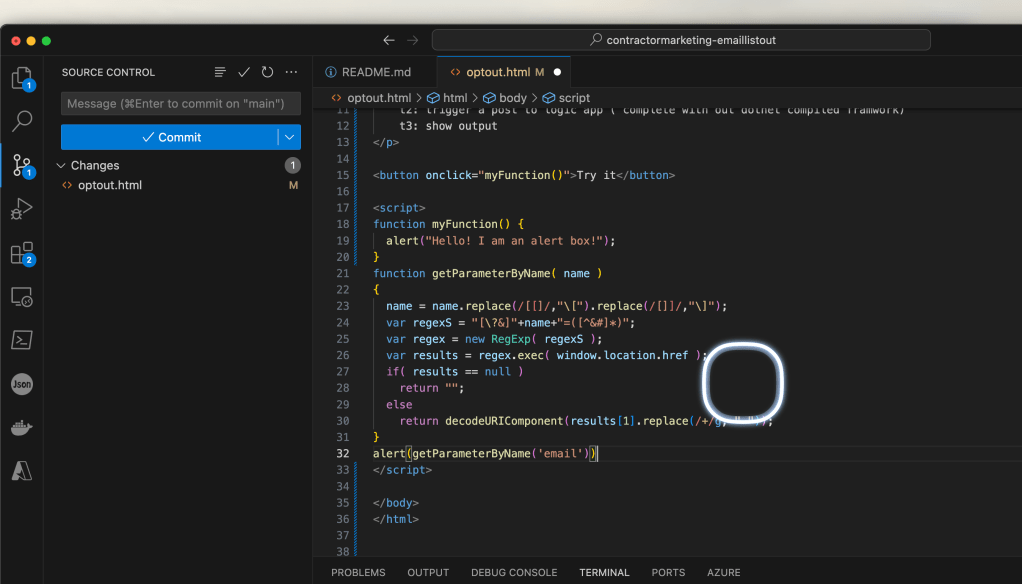Open Source Control more actions menu
The width and height of the screenshot is (1022, 584).
[x=291, y=72]
